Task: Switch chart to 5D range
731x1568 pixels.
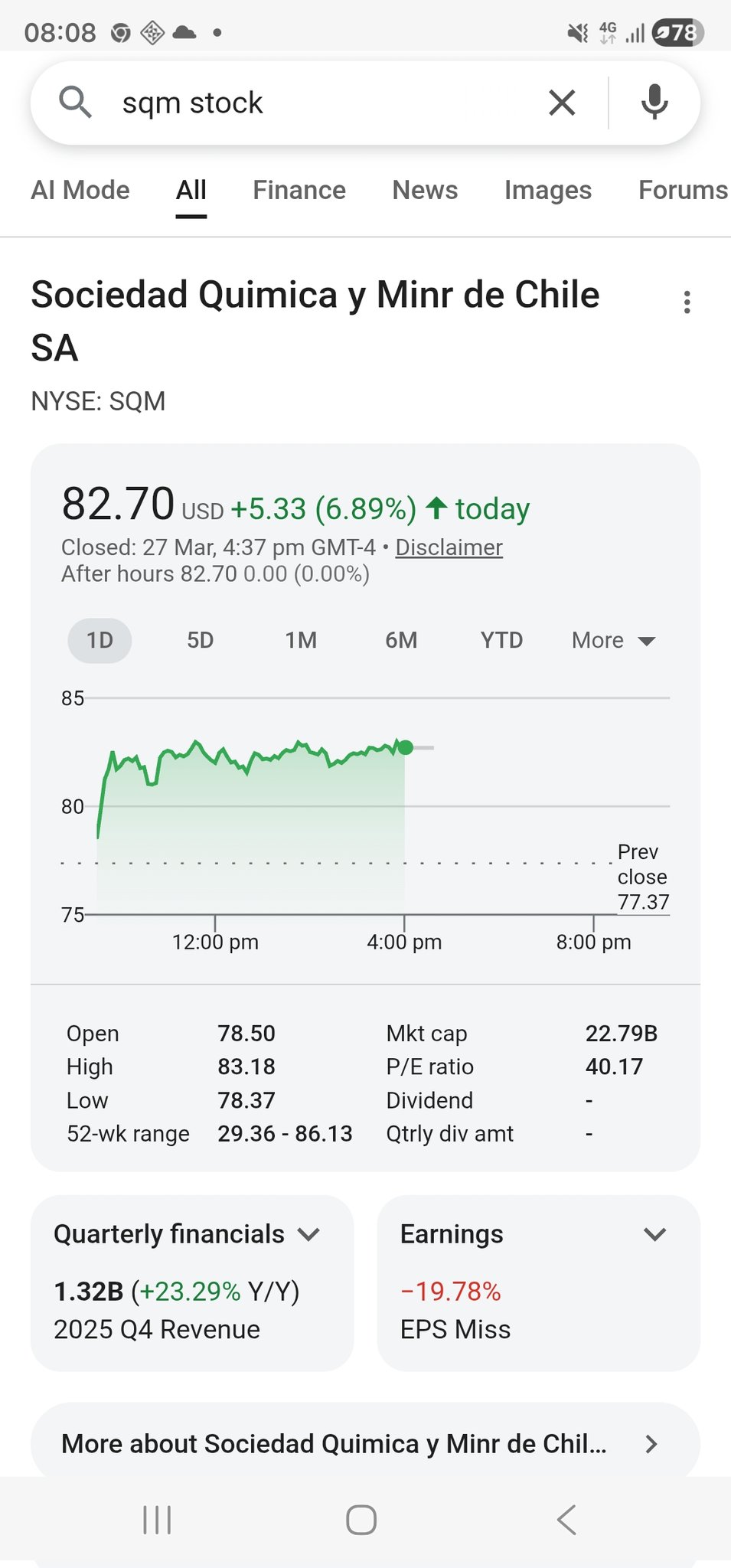Action: pyautogui.click(x=200, y=640)
